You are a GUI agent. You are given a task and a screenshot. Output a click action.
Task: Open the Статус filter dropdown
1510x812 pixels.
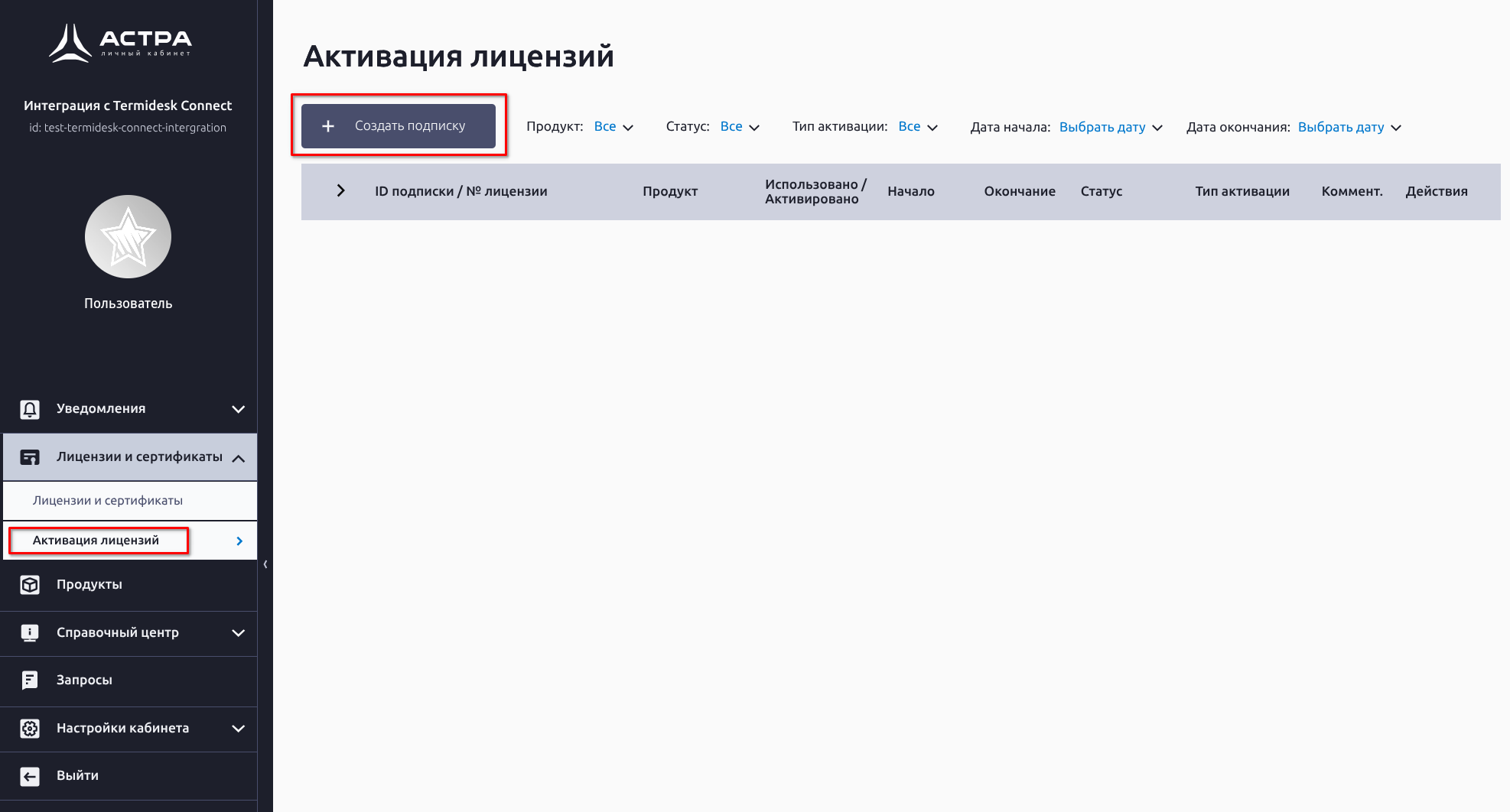click(740, 127)
